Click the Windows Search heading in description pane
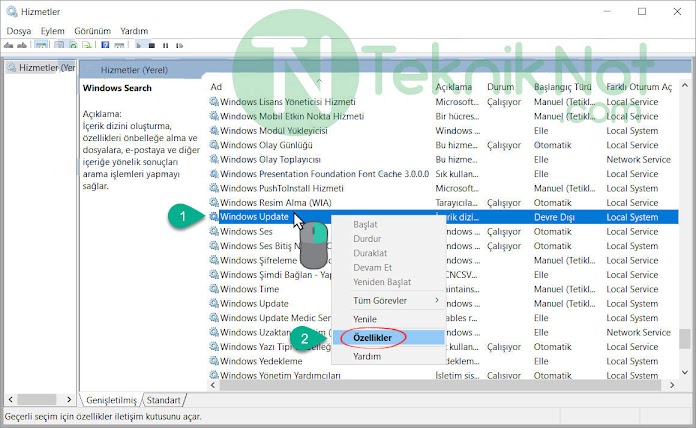 coord(117,88)
